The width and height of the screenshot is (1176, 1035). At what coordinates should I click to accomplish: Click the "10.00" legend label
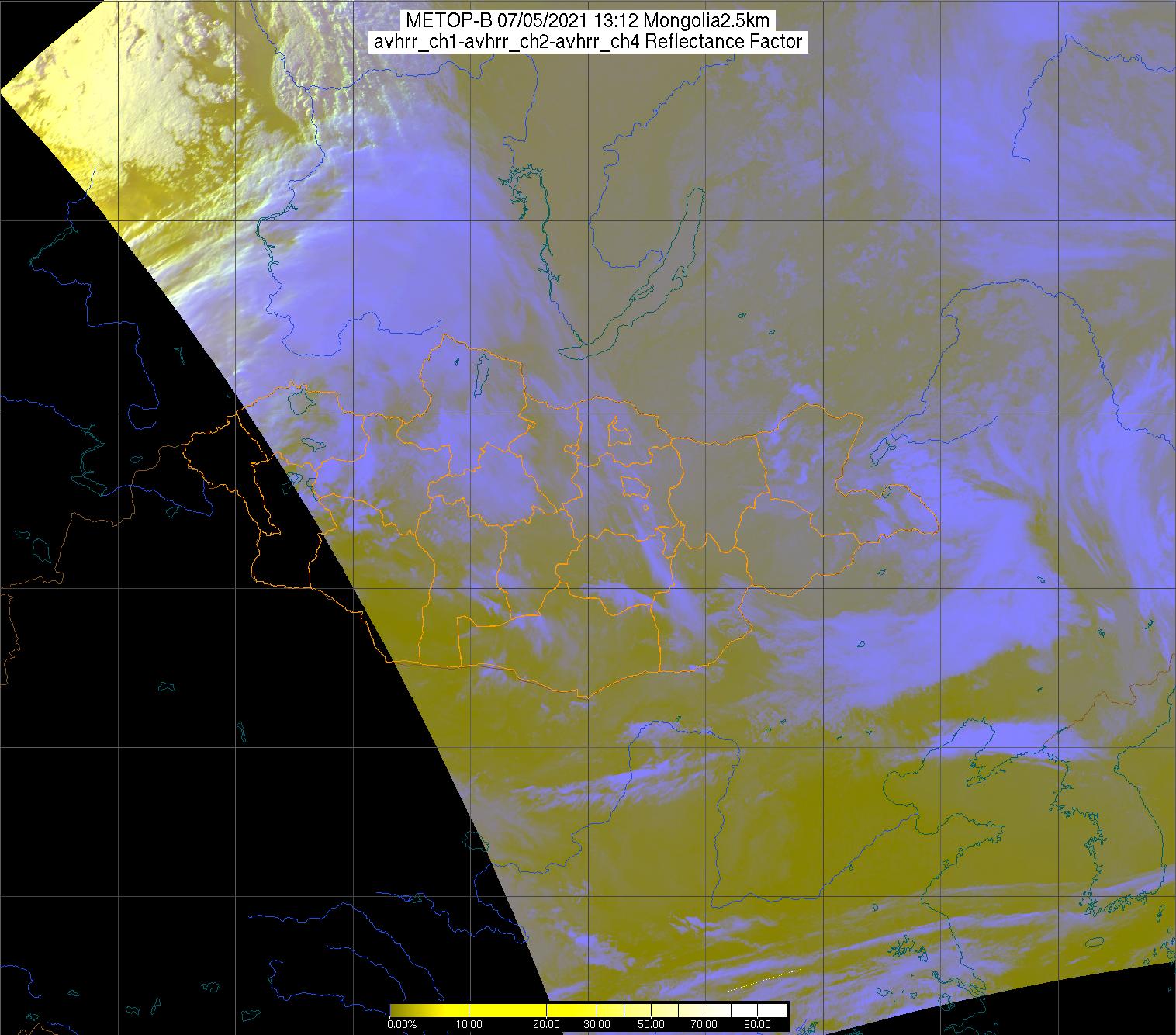pyautogui.click(x=469, y=1024)
